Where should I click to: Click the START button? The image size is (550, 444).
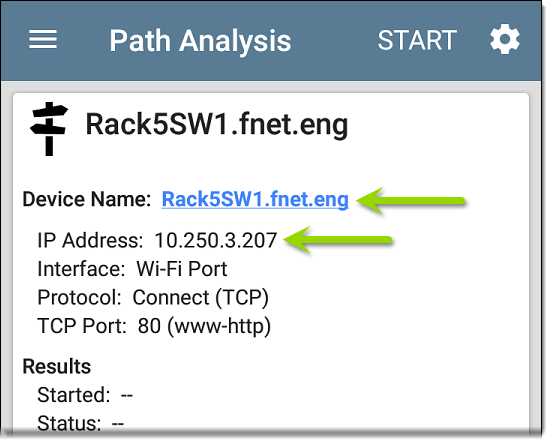click(417, 40)
